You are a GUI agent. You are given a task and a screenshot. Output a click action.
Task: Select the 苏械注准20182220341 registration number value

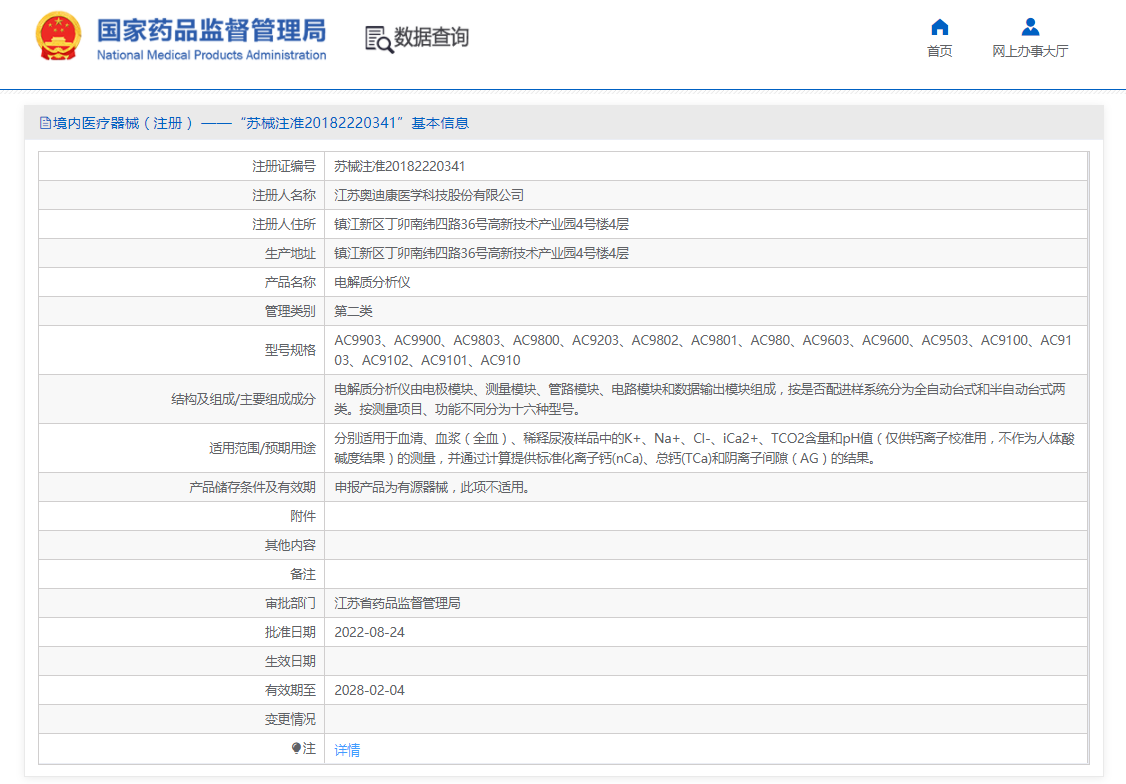(x=399, y=166)
